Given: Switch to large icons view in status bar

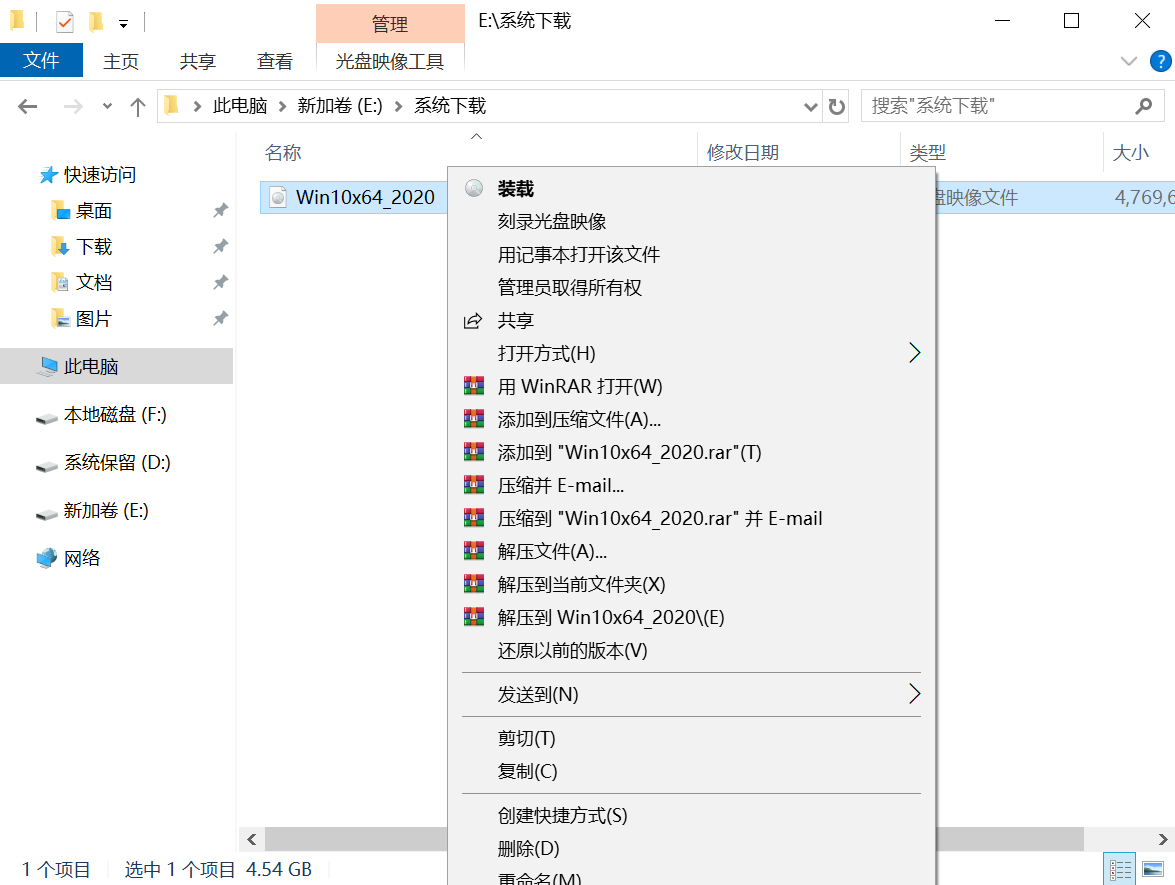Looking at the screenshot, I should coord(1153,869).
